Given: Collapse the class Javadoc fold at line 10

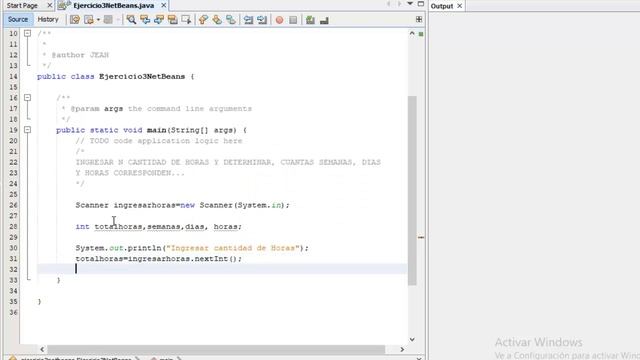Looking at the screenshot, I should tap(27, 33).
